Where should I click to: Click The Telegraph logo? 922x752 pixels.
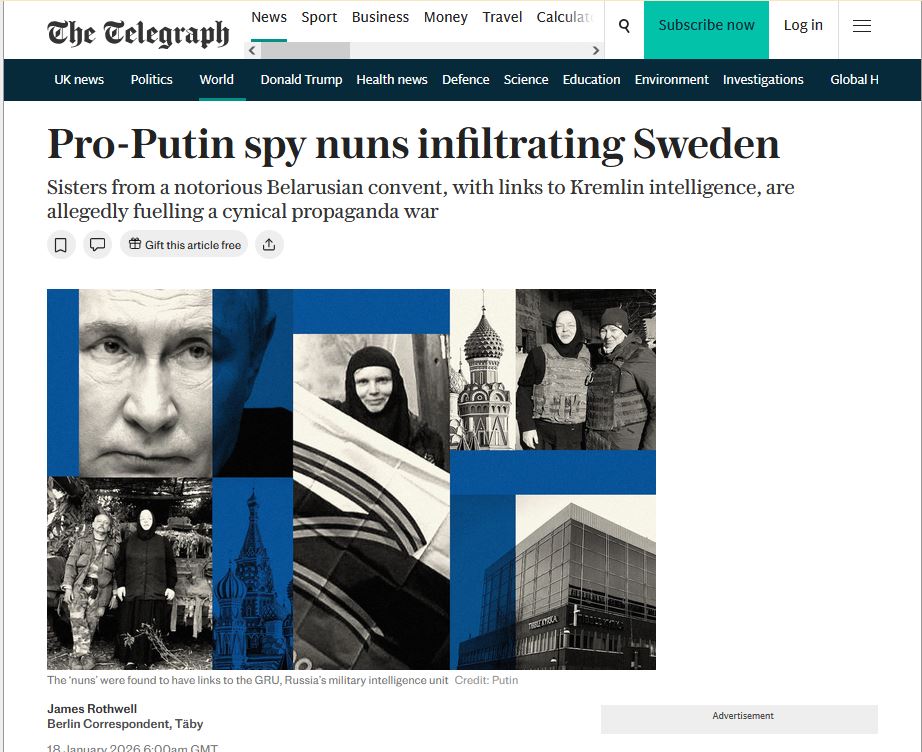pyautogui.click(x=138, y=32)
